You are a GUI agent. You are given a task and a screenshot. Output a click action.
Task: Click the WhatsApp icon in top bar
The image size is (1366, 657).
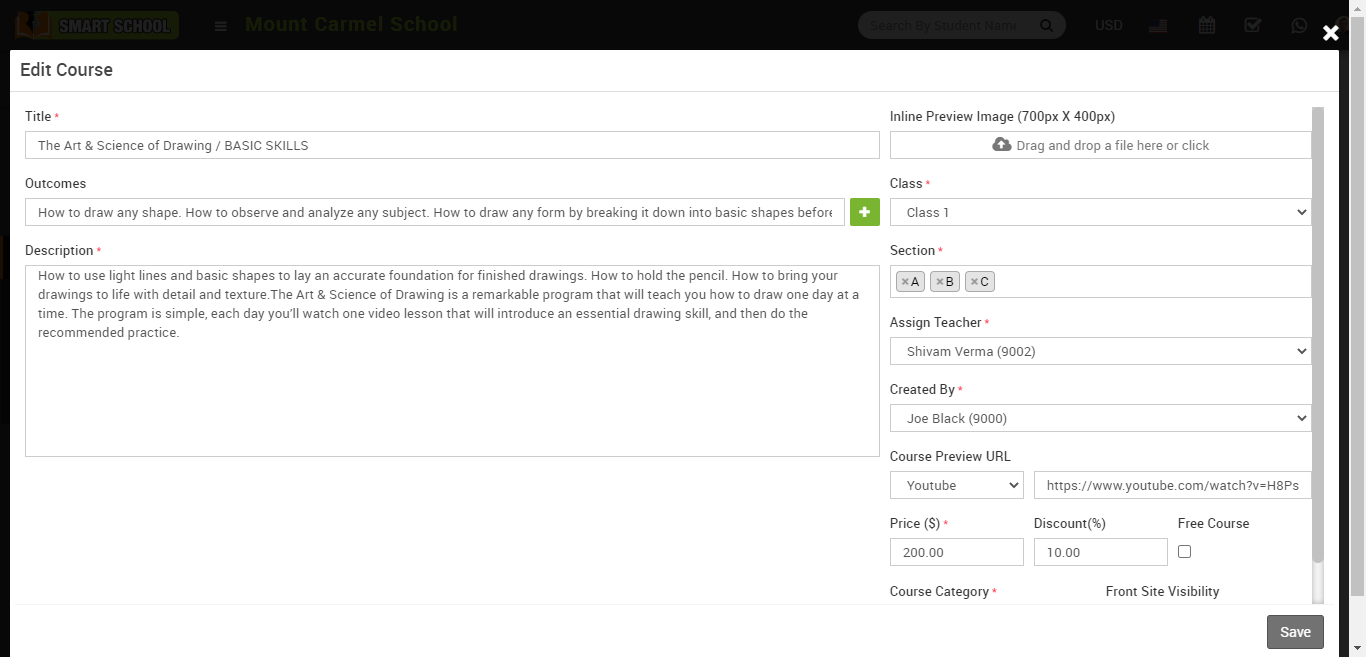1299,26
